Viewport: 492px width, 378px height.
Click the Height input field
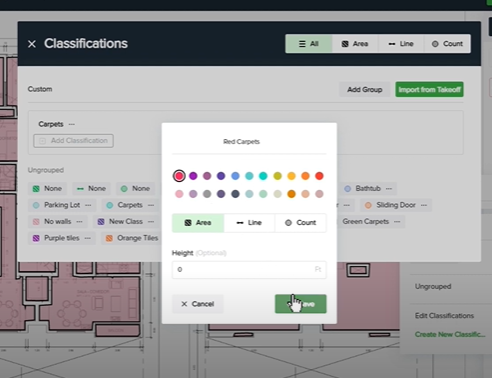(x=249, y=269)
